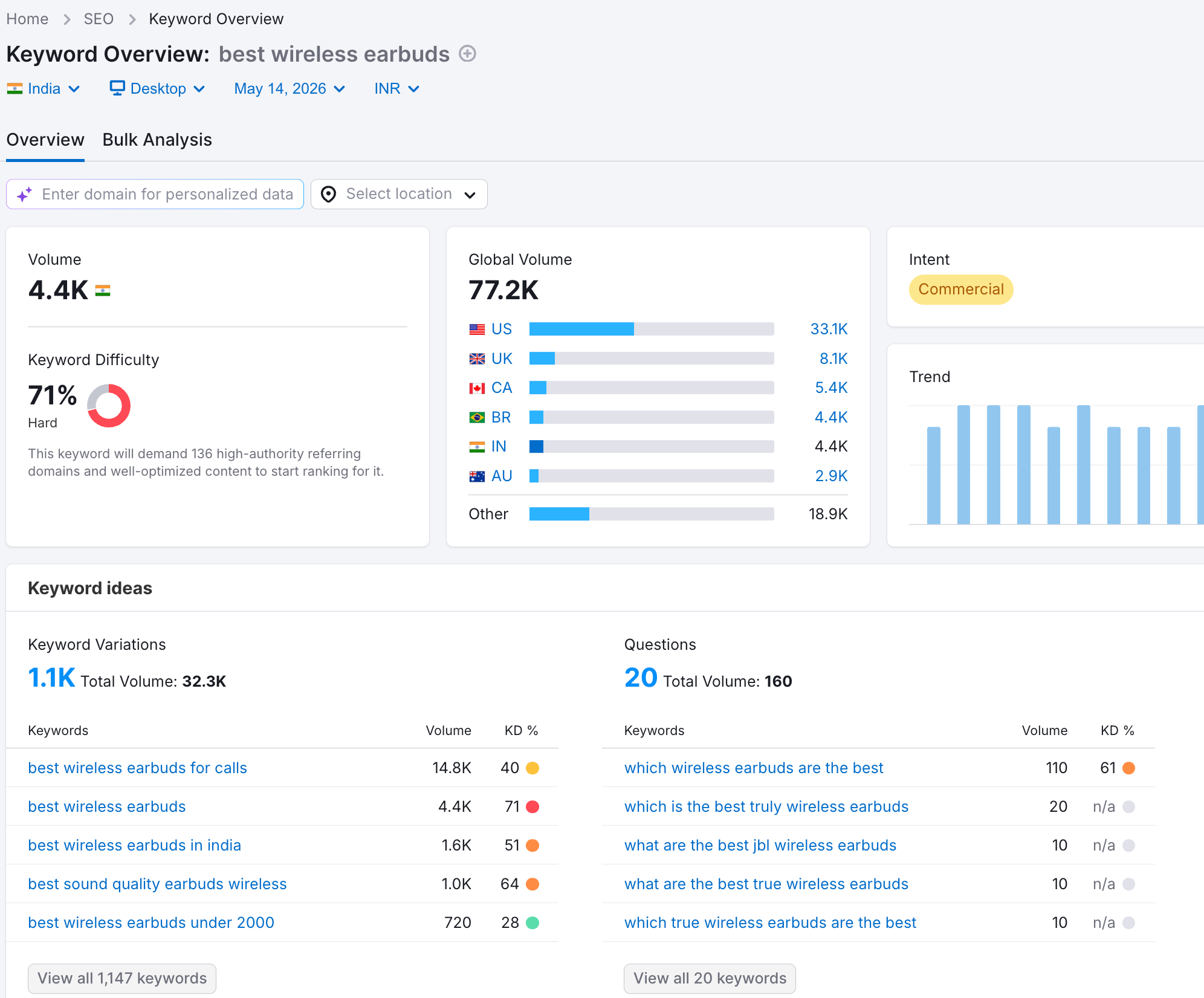Screen dimensions: 1204x998
Task: Expand the Select location dropdown
Action: (399, 194)
